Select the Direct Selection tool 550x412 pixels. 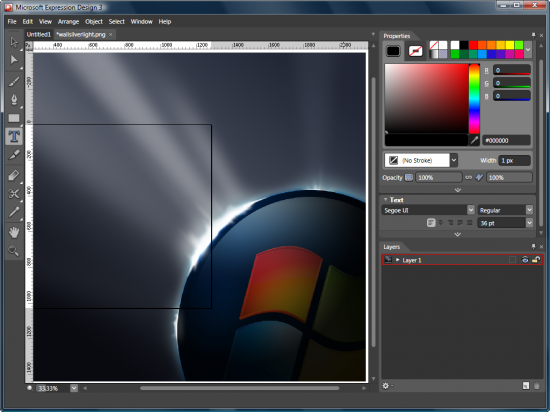click(14, 60)
